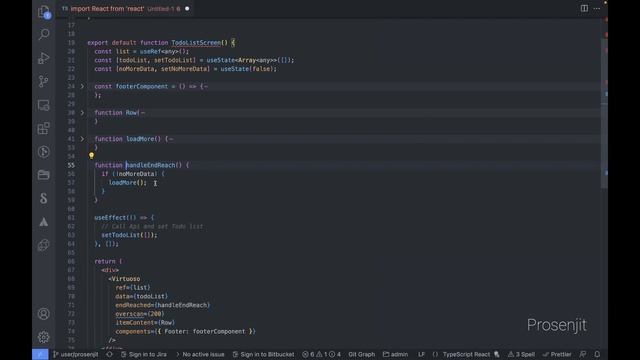Open the folder icon view in activity bar
The height and width of the screenshot is (360, 640).
[44, 175]
